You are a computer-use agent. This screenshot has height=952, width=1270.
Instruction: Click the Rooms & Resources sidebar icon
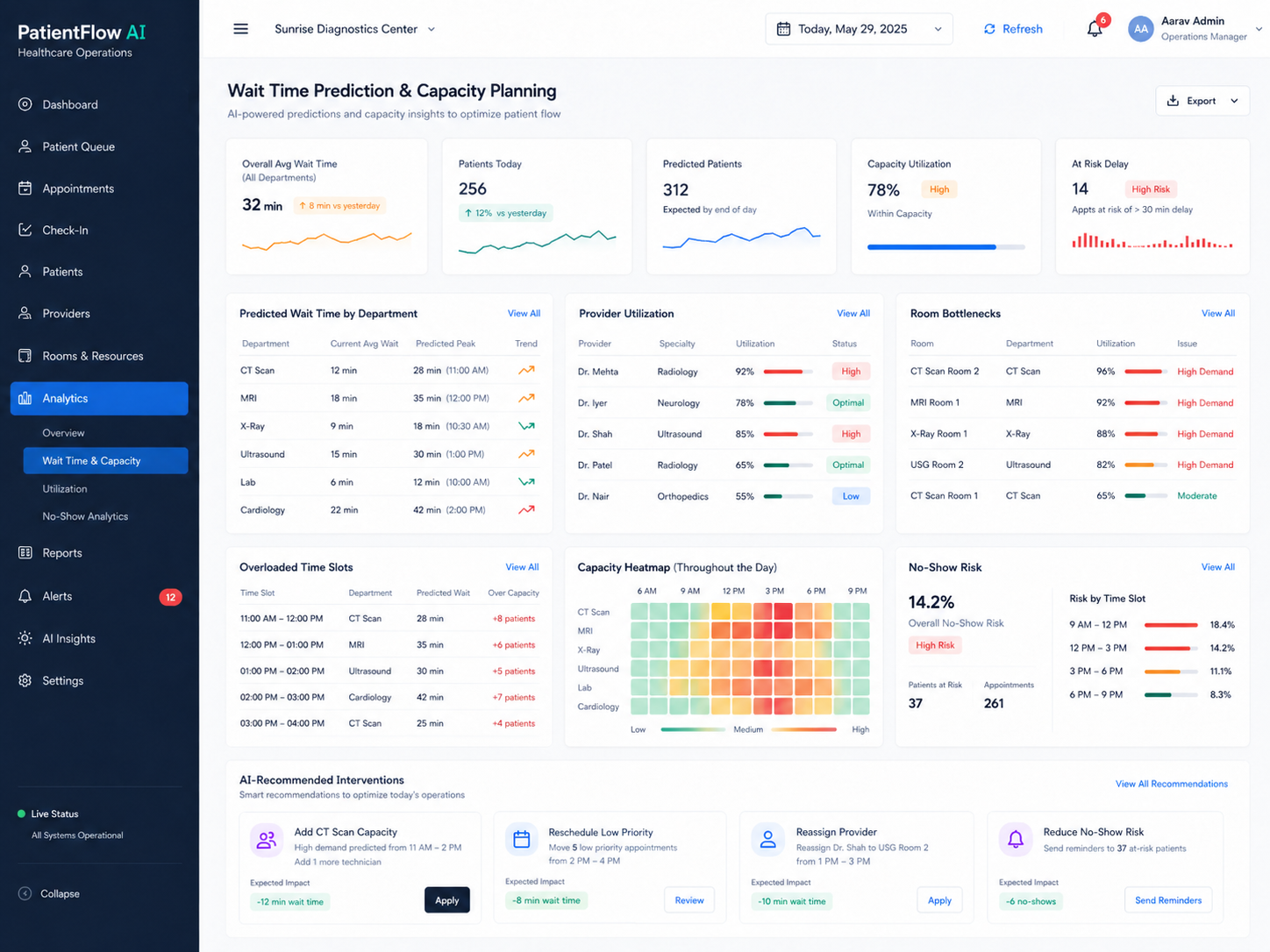pos(25,356)
